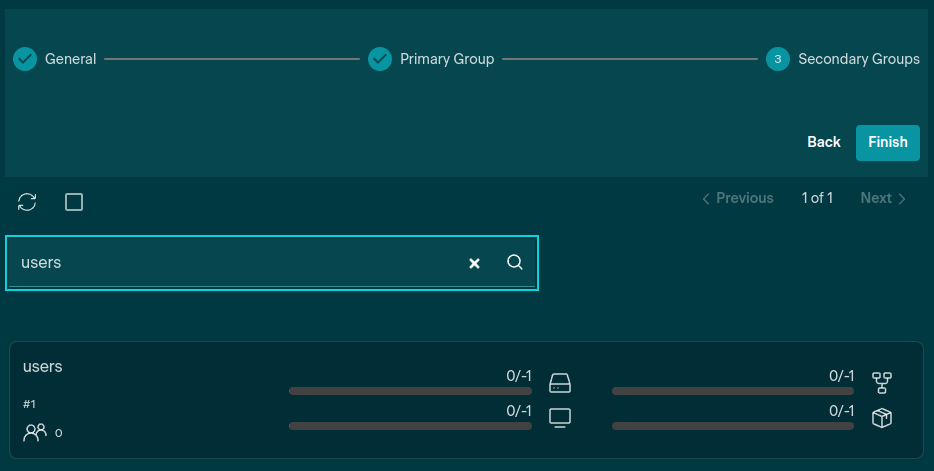
Task: Click the progress bar beside the hard drive icon
Action: coord(410,391)
